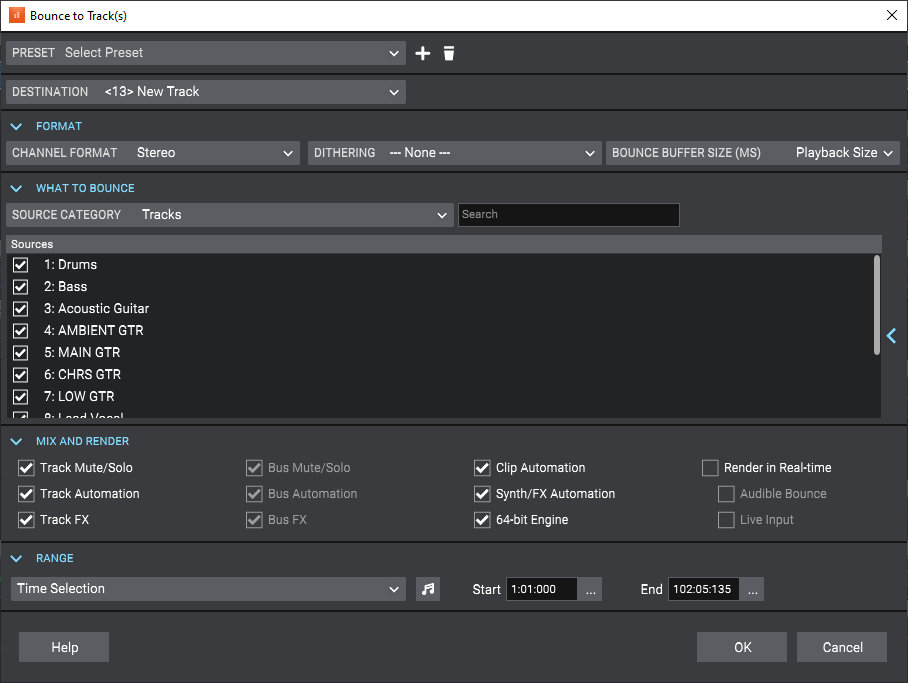908x683 pixels.
Task: Click the trash icon to delete preset
Action: pyautogui.click(x=449, y=53)
